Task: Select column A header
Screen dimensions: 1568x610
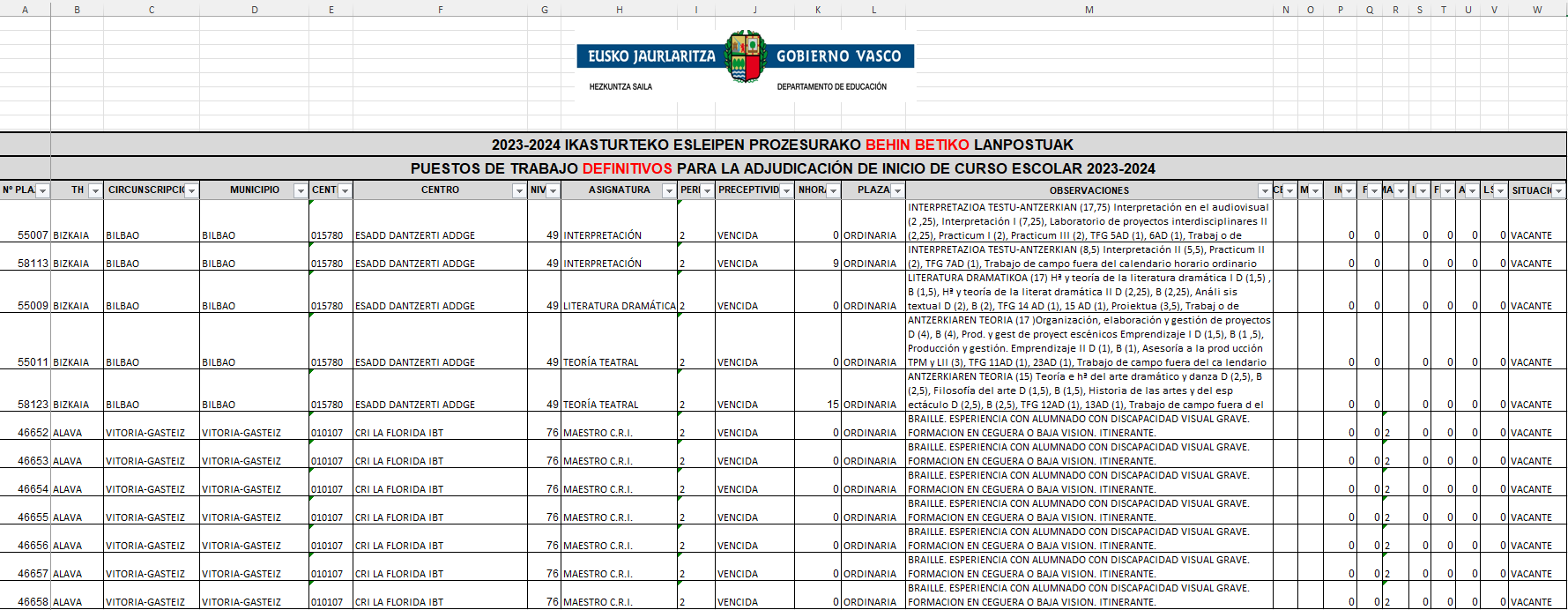Action: [x=25, y=10]
